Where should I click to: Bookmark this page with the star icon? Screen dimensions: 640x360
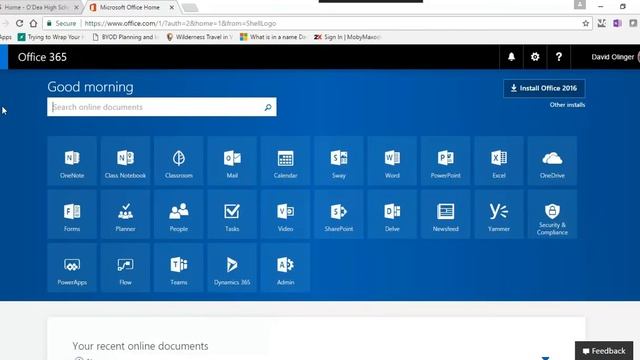(x=586, y=23)
